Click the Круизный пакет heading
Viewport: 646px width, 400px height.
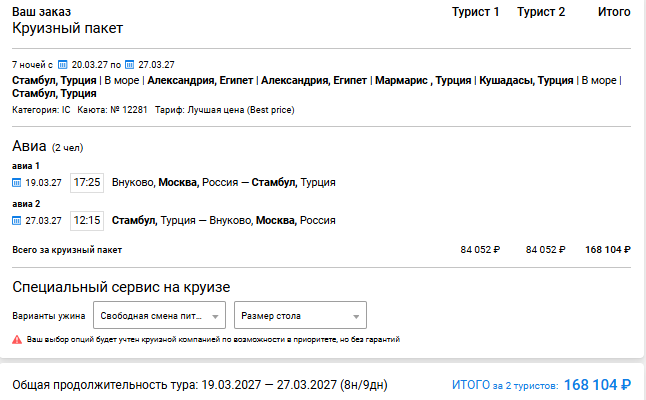[68, 28]
